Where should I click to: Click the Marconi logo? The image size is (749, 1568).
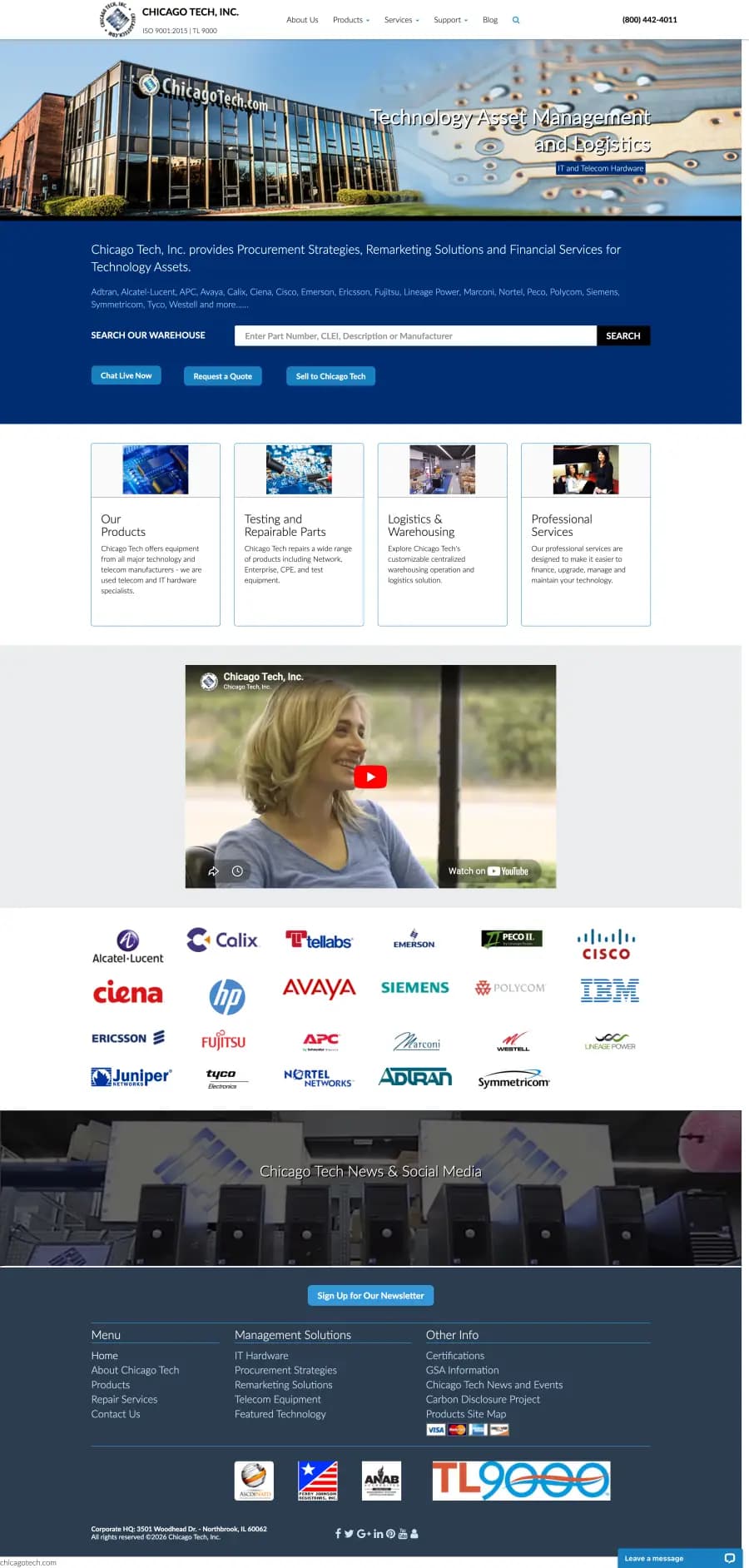[417, 1041]
